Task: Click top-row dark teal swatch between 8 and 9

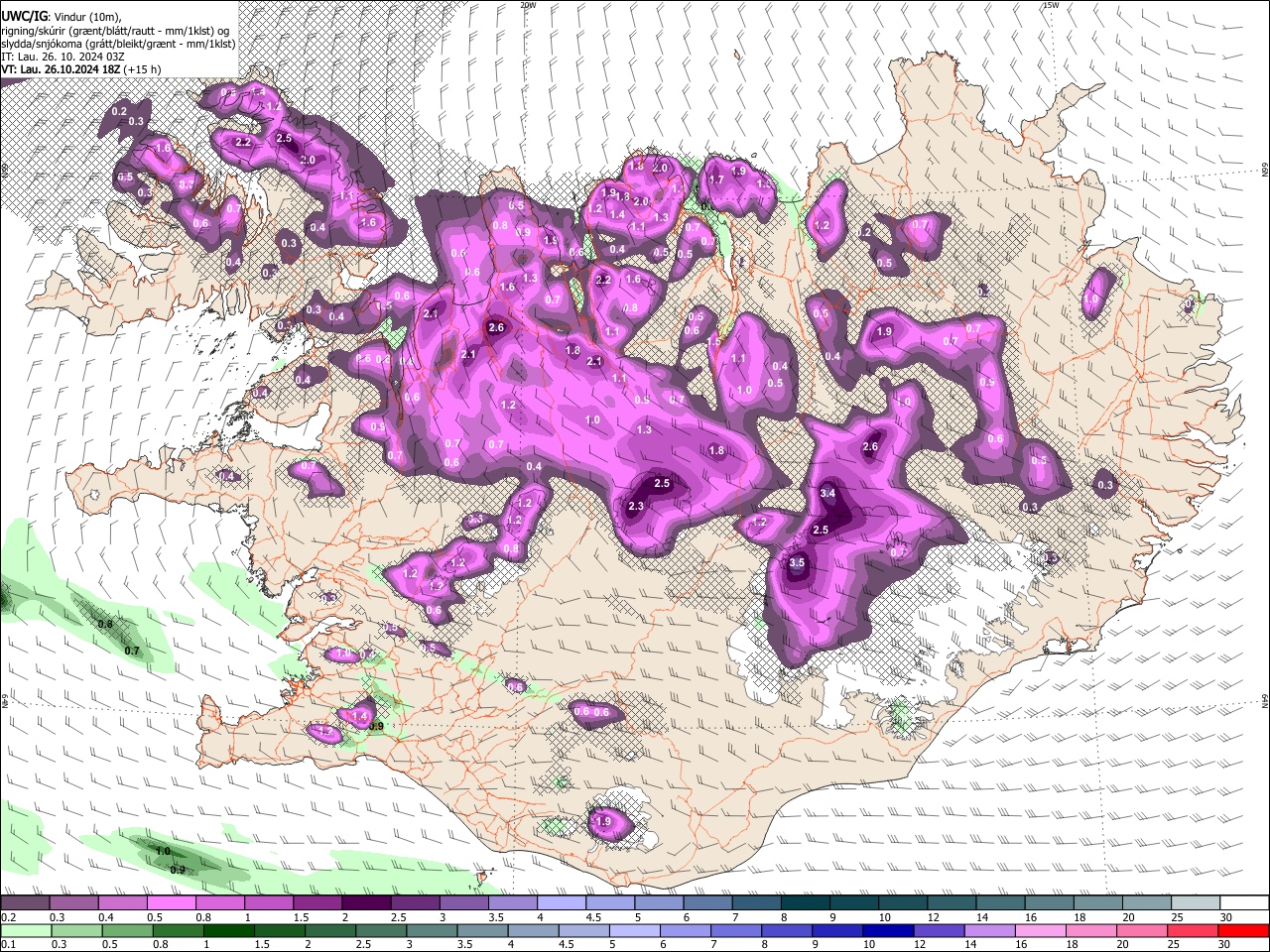Action: pos(806,902)
